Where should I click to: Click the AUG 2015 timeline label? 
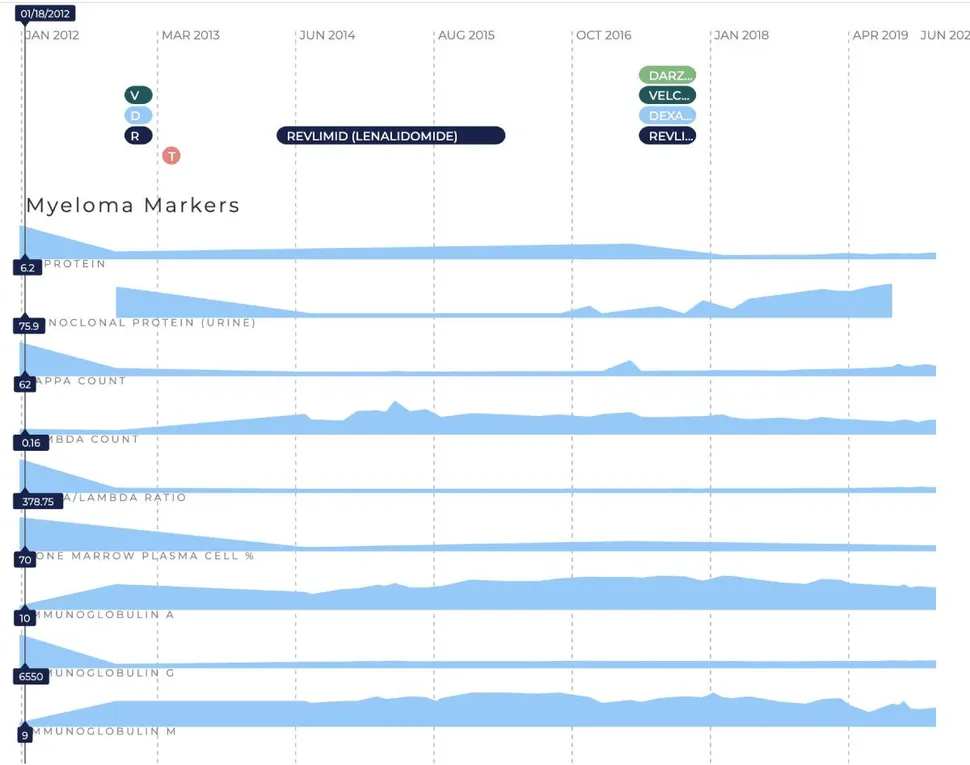click(467, 35)
